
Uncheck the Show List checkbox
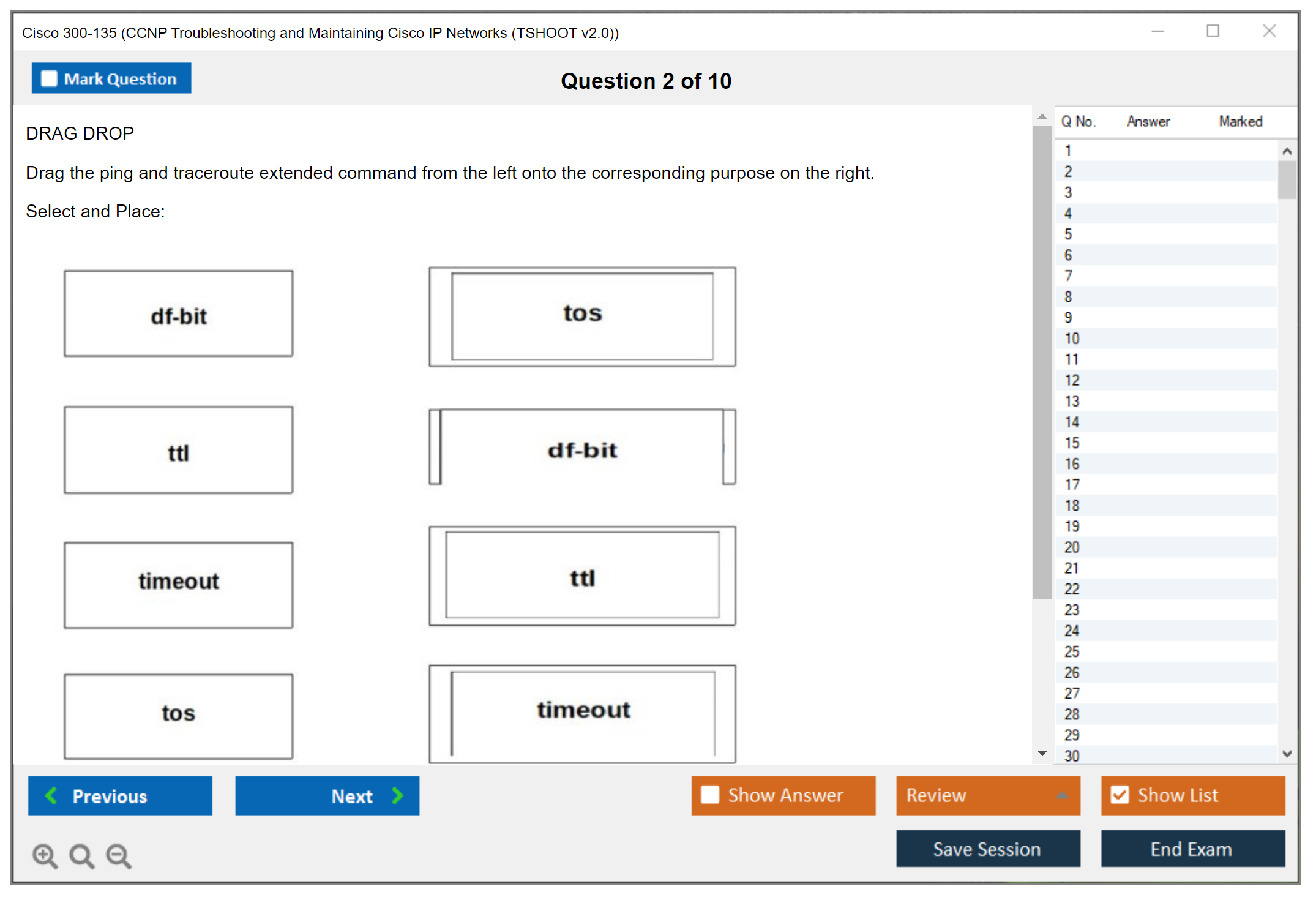coord(1120,795)
